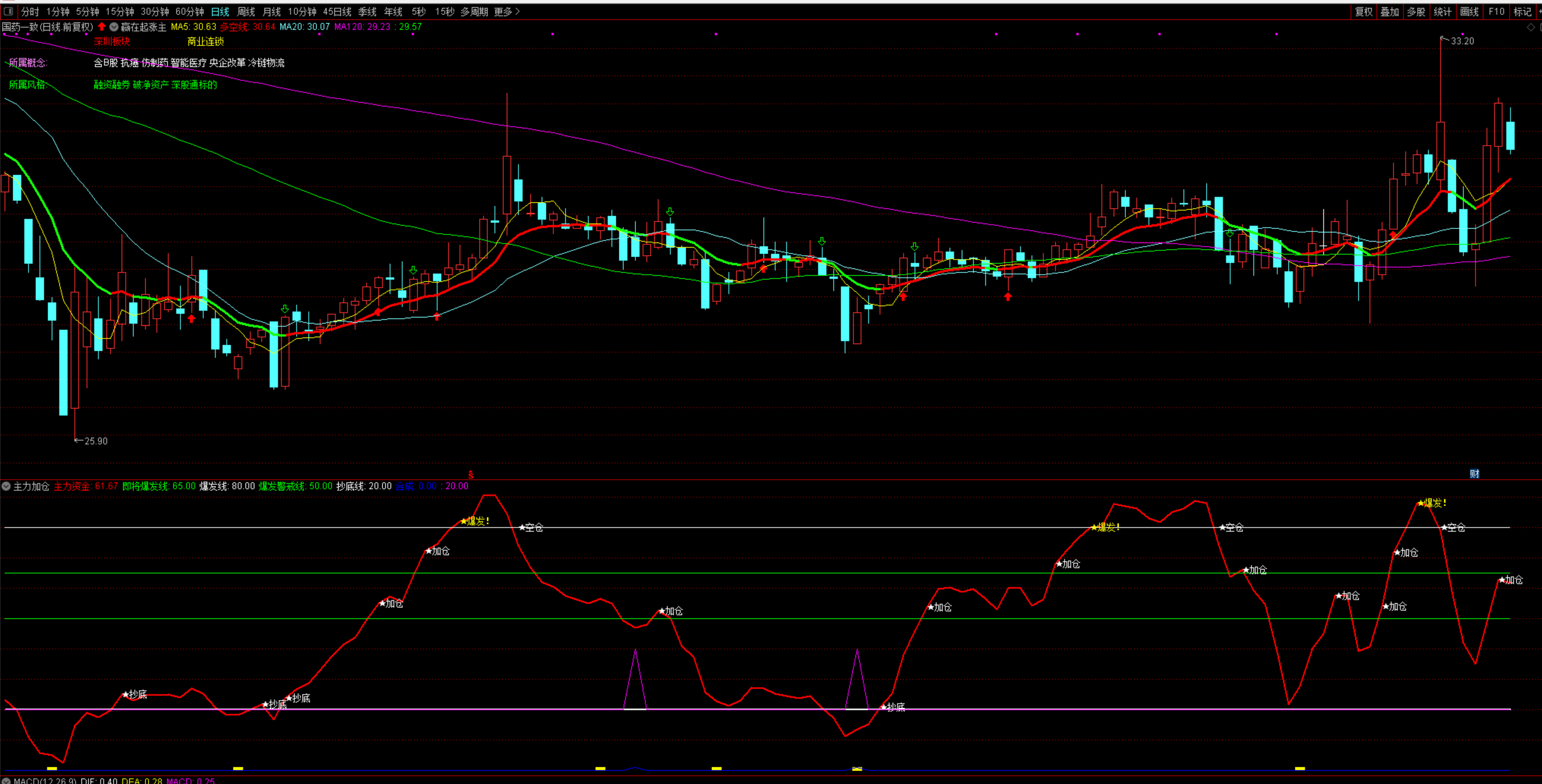Click the 复权 adjustment button

1364,11
